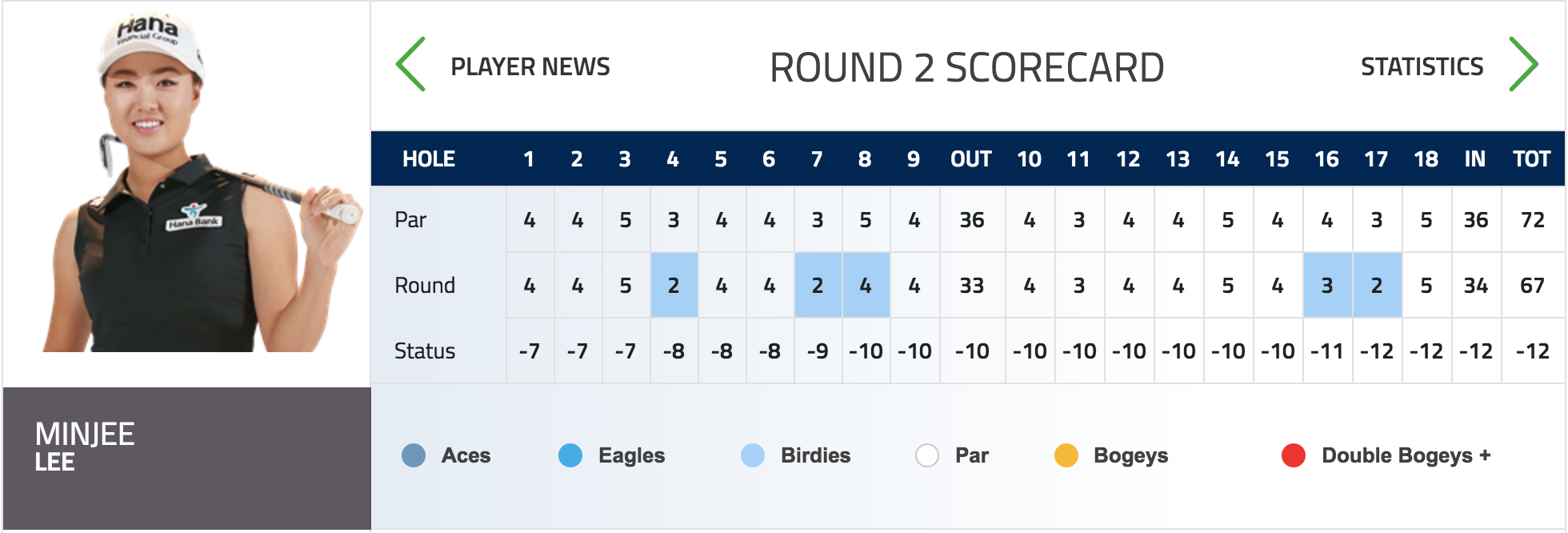
Task: Click the Round 2 Scorecard heading
Action: [x=966, y=67]
